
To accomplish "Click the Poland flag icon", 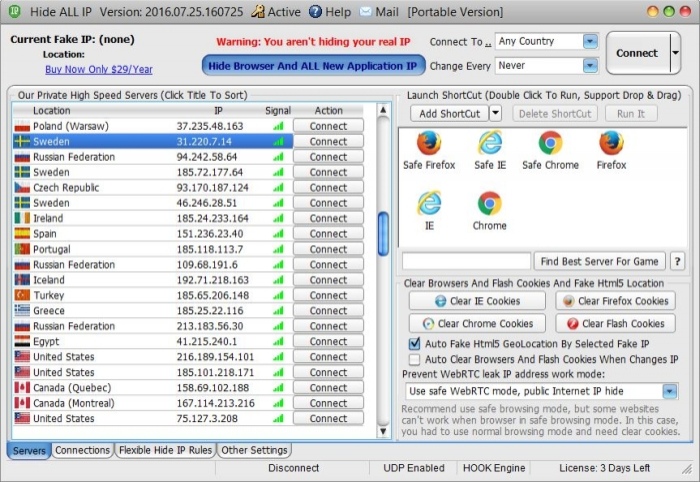I will coord(22,126).
